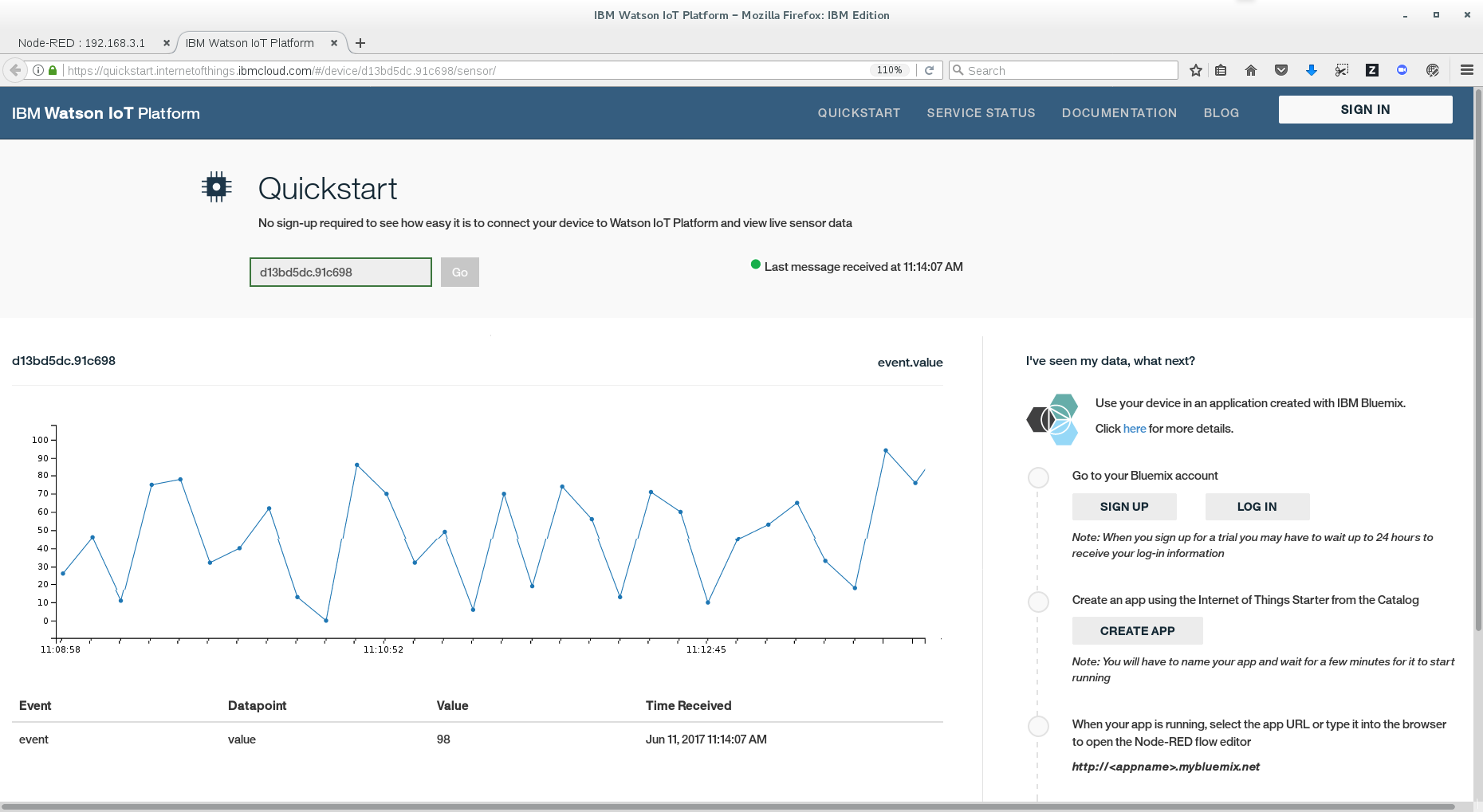Click the 'Value' column header
The image size is (1483, 812).
pyautogui.click(x=452, y=706)
